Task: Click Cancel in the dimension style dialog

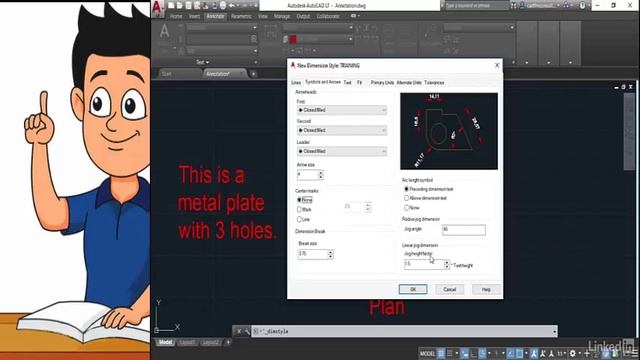Action: (x=449, y=289)
